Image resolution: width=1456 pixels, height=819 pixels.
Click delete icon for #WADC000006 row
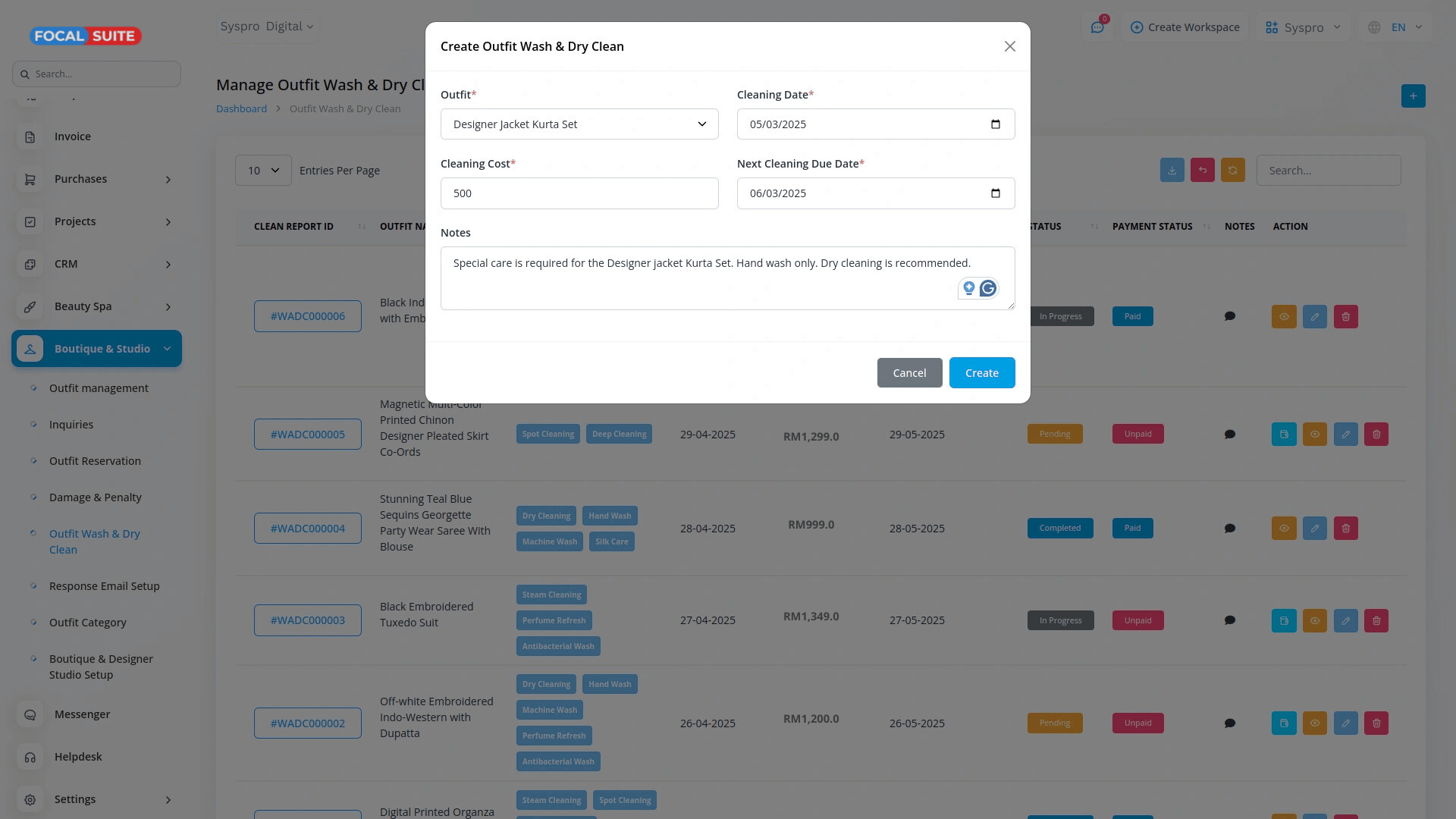pyautogui.click(x=1345, y=316)
